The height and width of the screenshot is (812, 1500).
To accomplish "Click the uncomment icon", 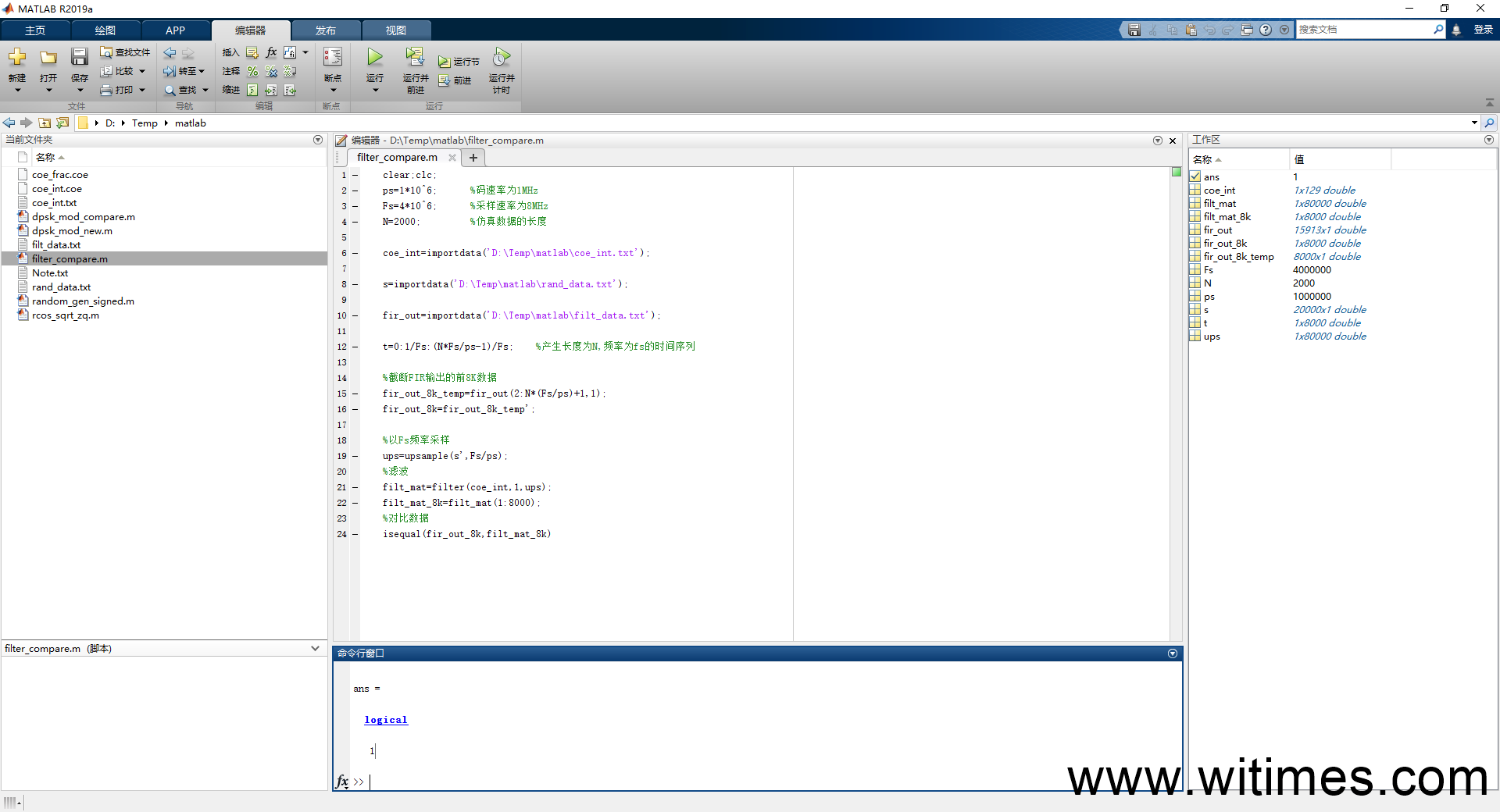I will click(x=271, y=71).
